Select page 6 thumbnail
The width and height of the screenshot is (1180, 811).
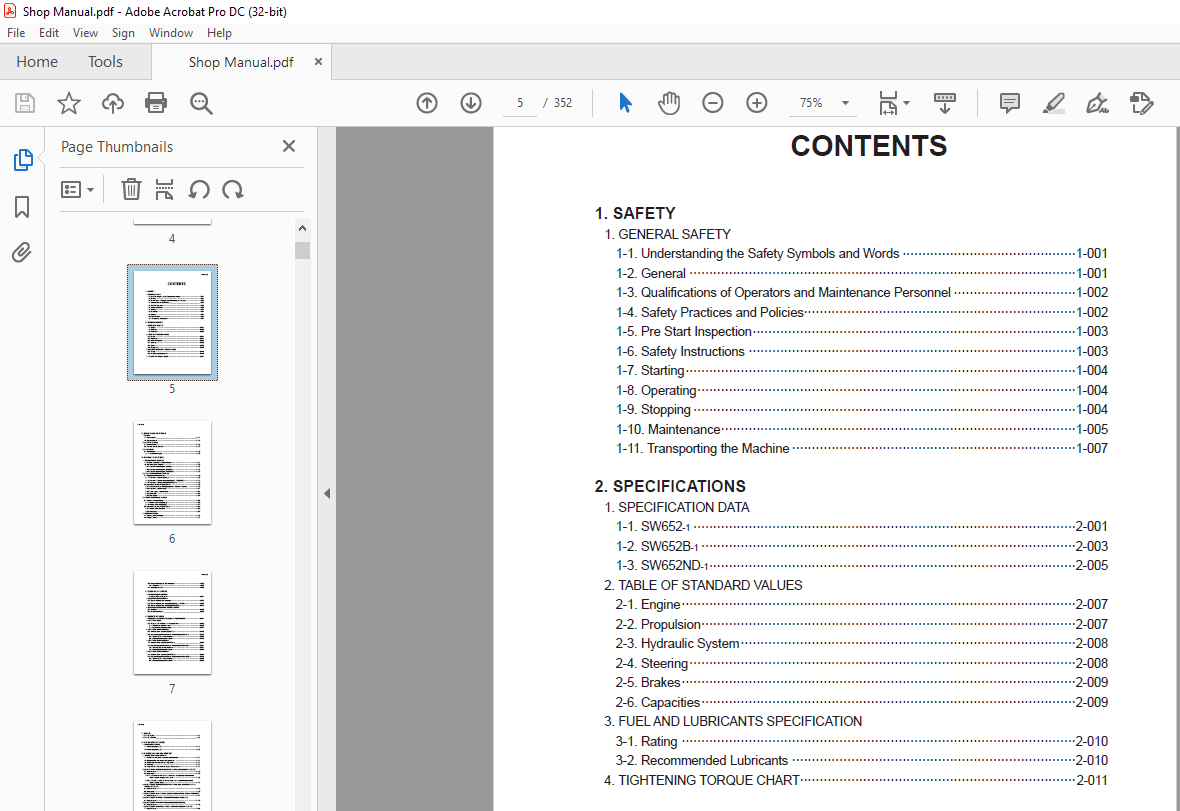[x=172, y=472]
